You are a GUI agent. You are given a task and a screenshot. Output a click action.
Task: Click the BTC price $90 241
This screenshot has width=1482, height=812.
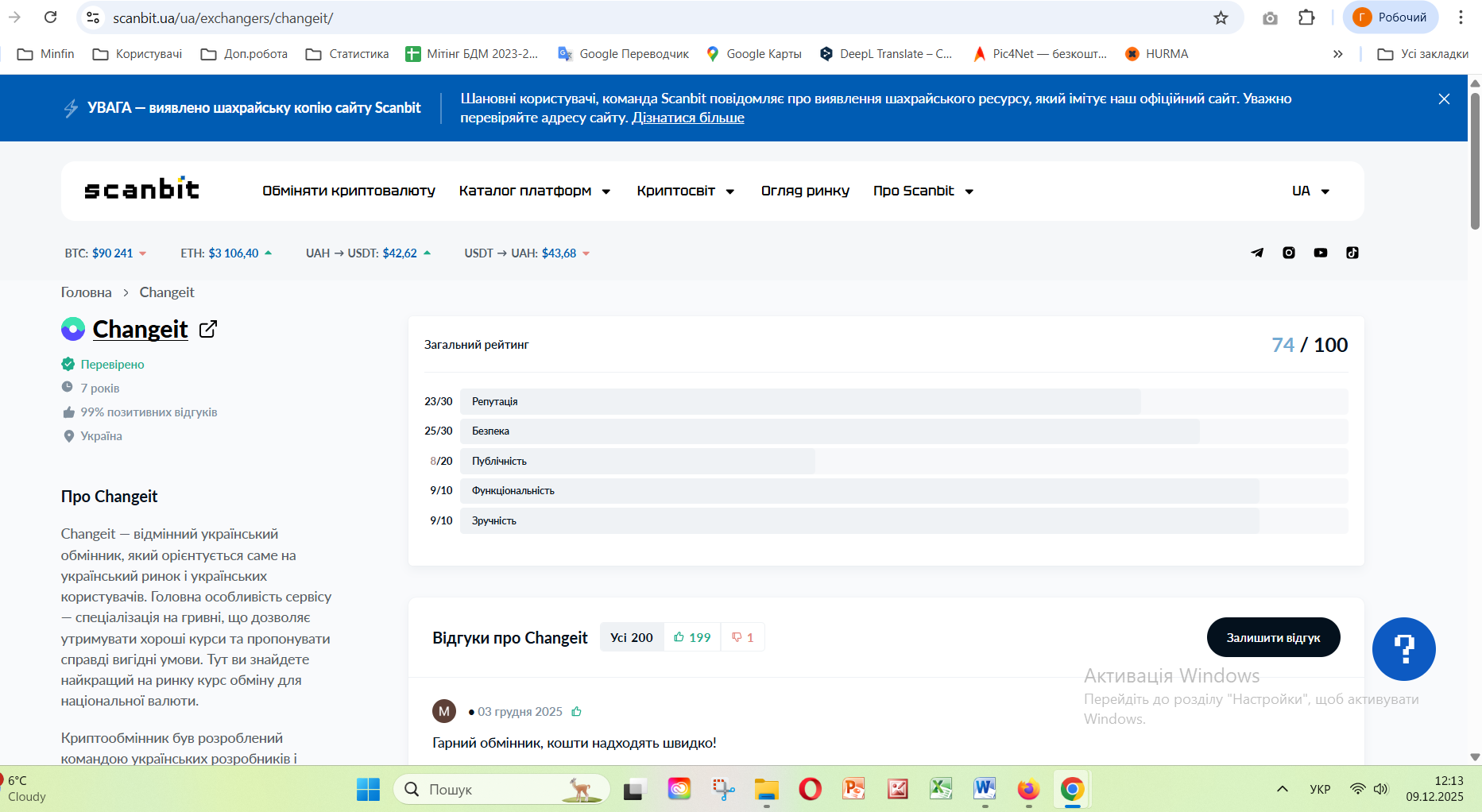(x=113, y=253)
